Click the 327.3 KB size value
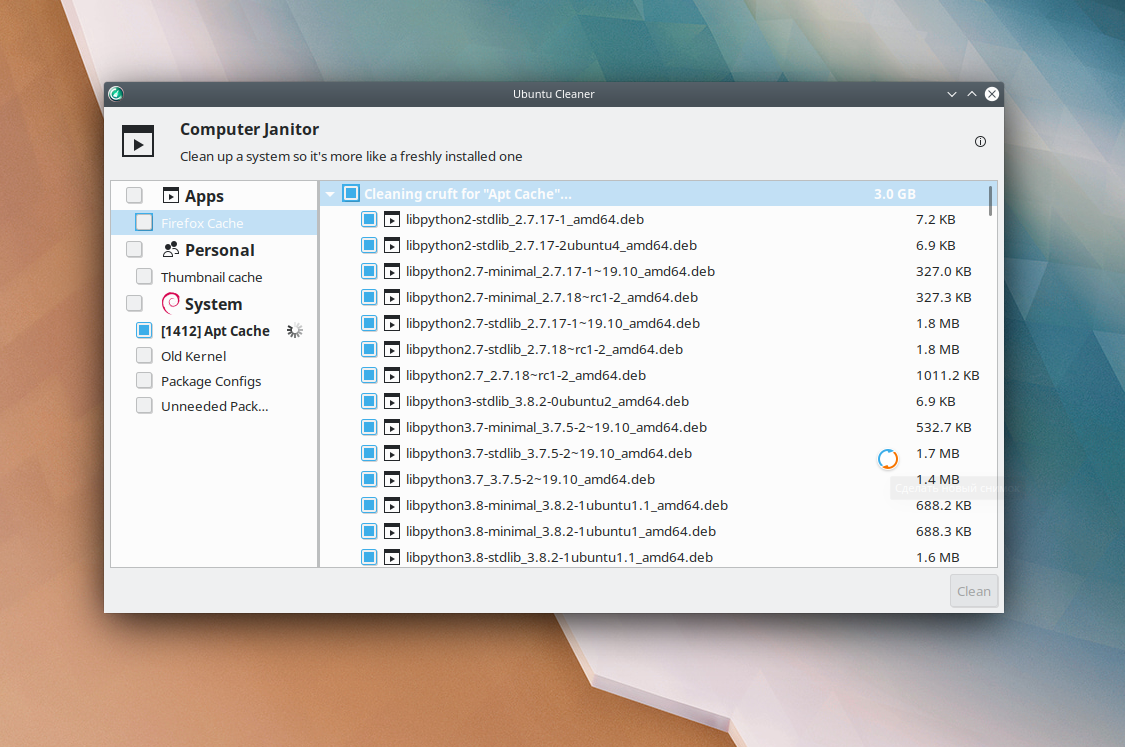Screen dimensions: 1125x747 943,297
